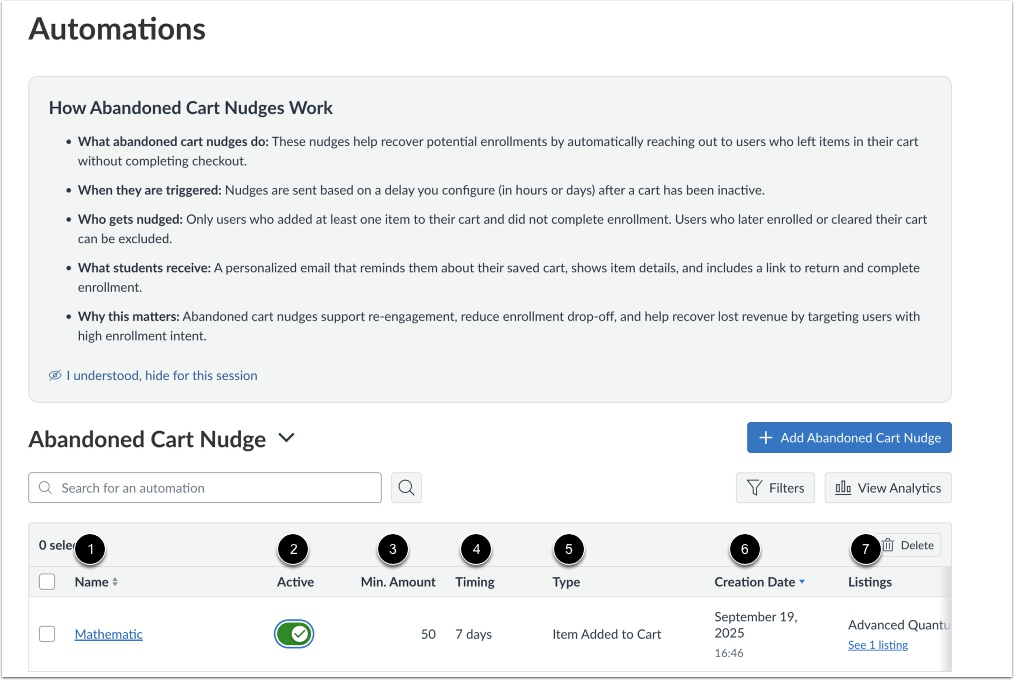Open the Mathematic automation link
Image resolution: width=1014 pixels, height=680 pixels.
(108, 633)
